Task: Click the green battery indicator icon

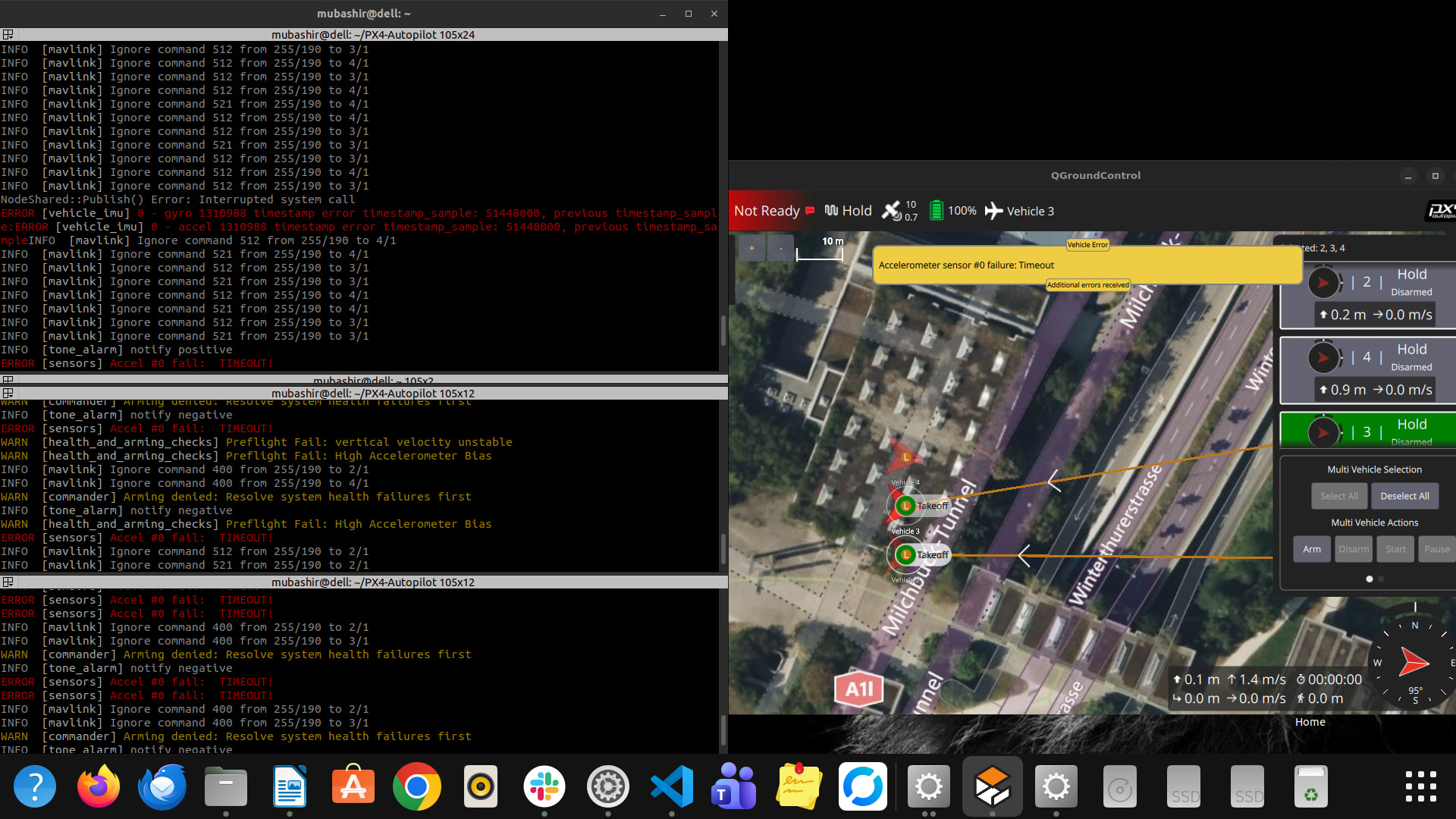Action: coord(936,211)
